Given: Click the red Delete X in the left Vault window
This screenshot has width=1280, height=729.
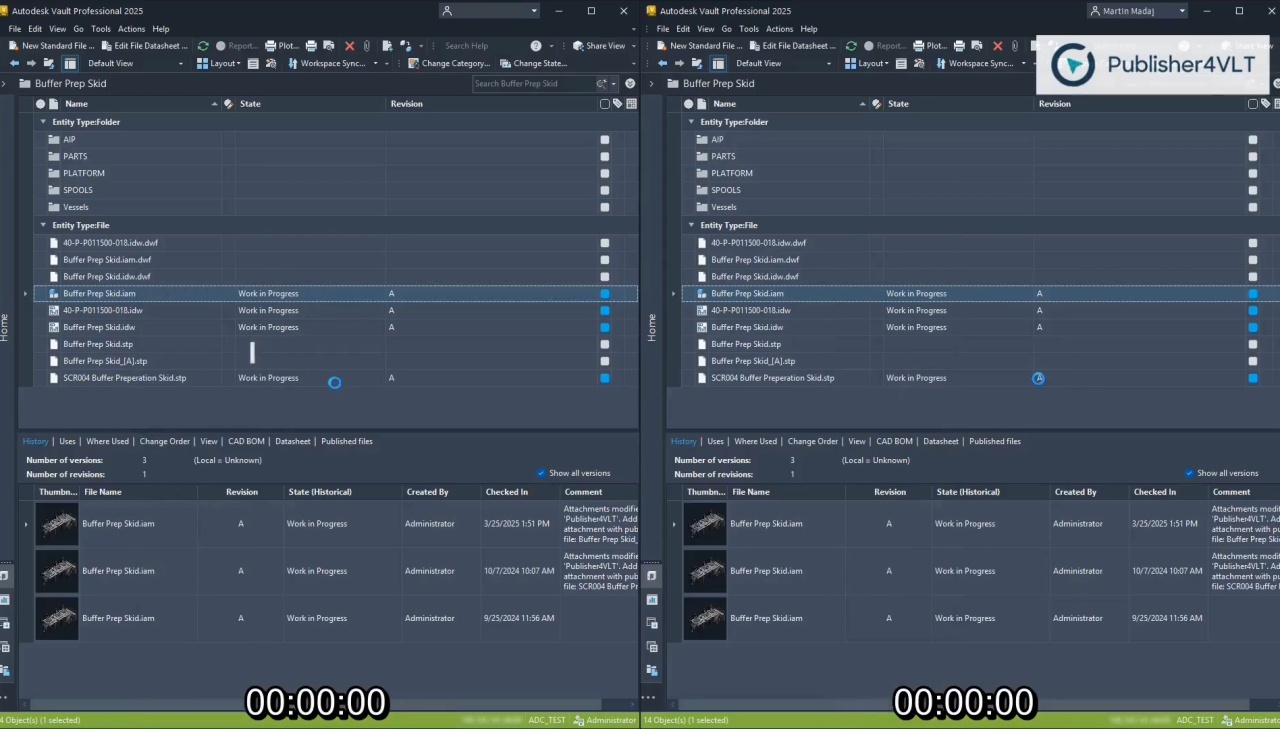Looking at the screenshot, I should (350, 46).
